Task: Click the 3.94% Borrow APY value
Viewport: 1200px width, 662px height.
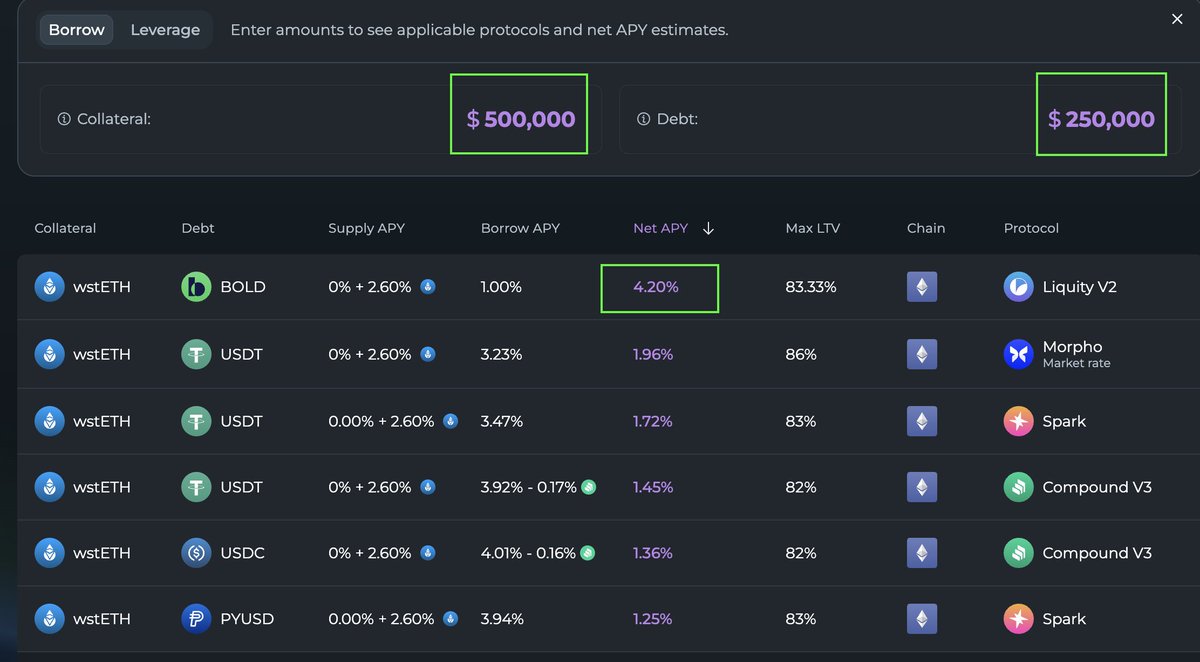Action: point(502,619)
